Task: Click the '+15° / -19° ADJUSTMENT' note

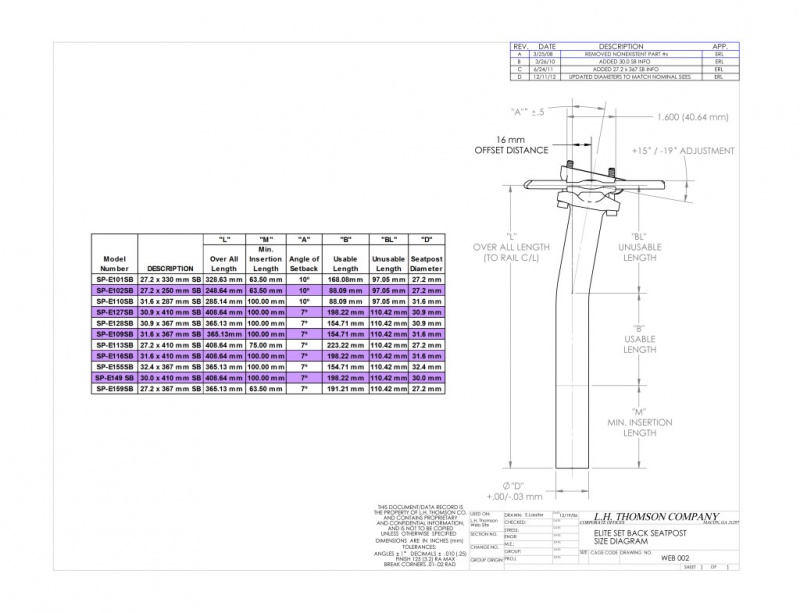Action: (x=683, y=151)
